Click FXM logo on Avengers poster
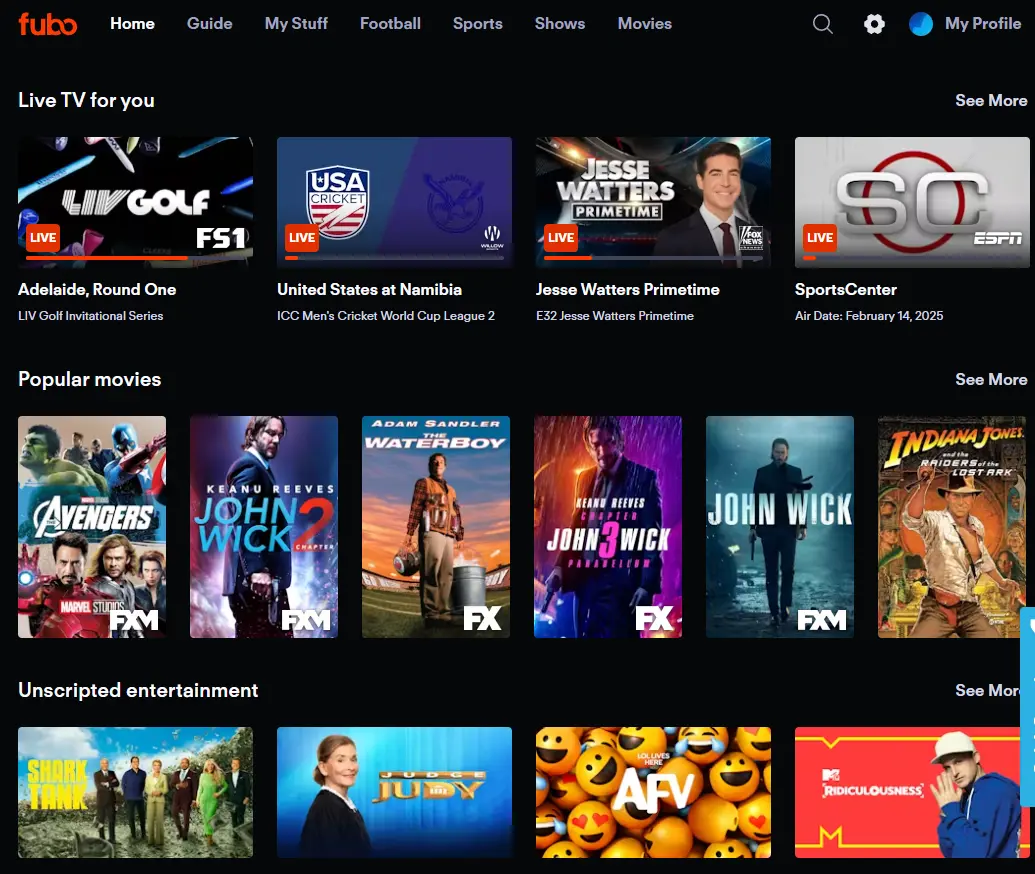The width and height of the screenshot is (1035, 874). pyautogui.click(x=134, y=620)
